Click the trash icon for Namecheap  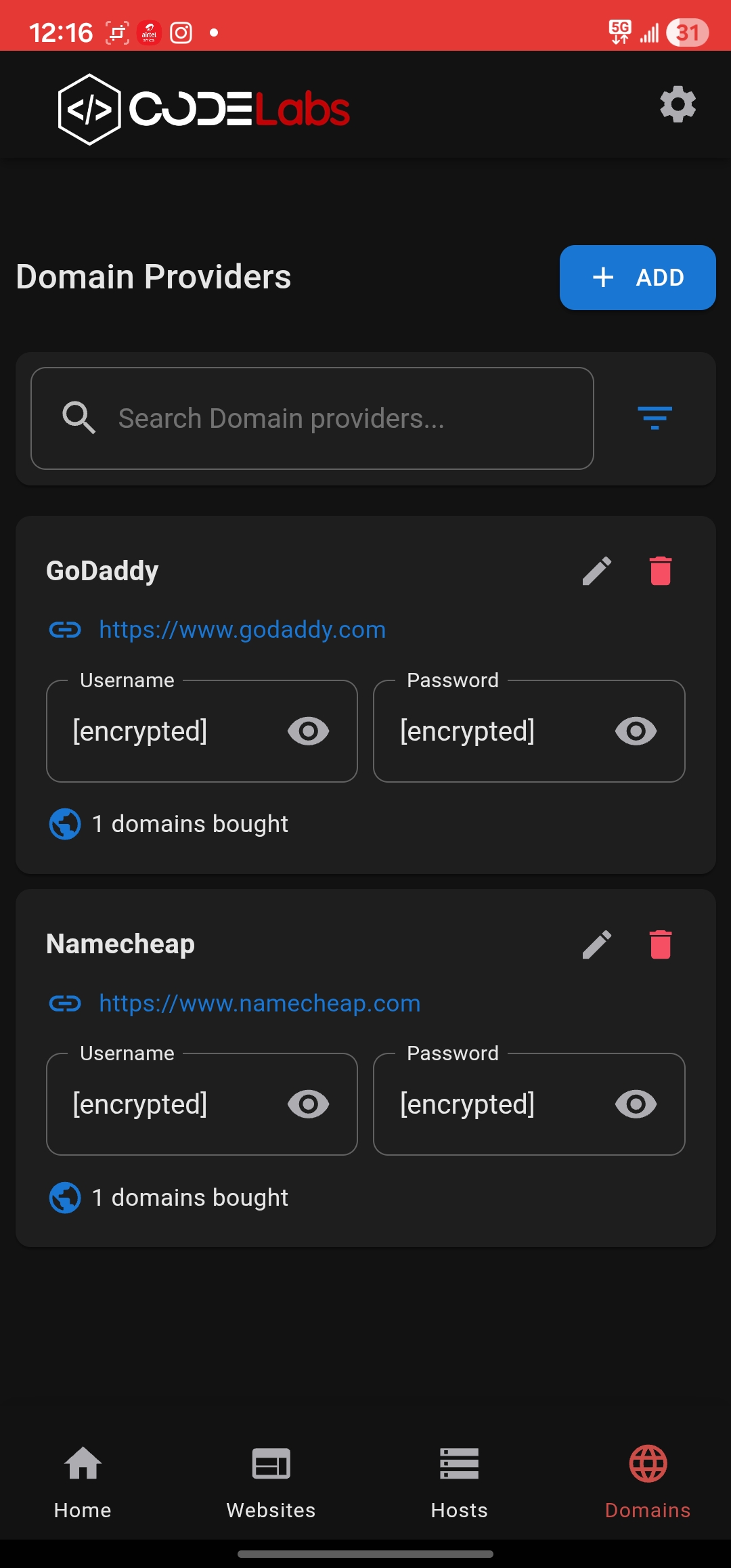(x=660, y=943)
